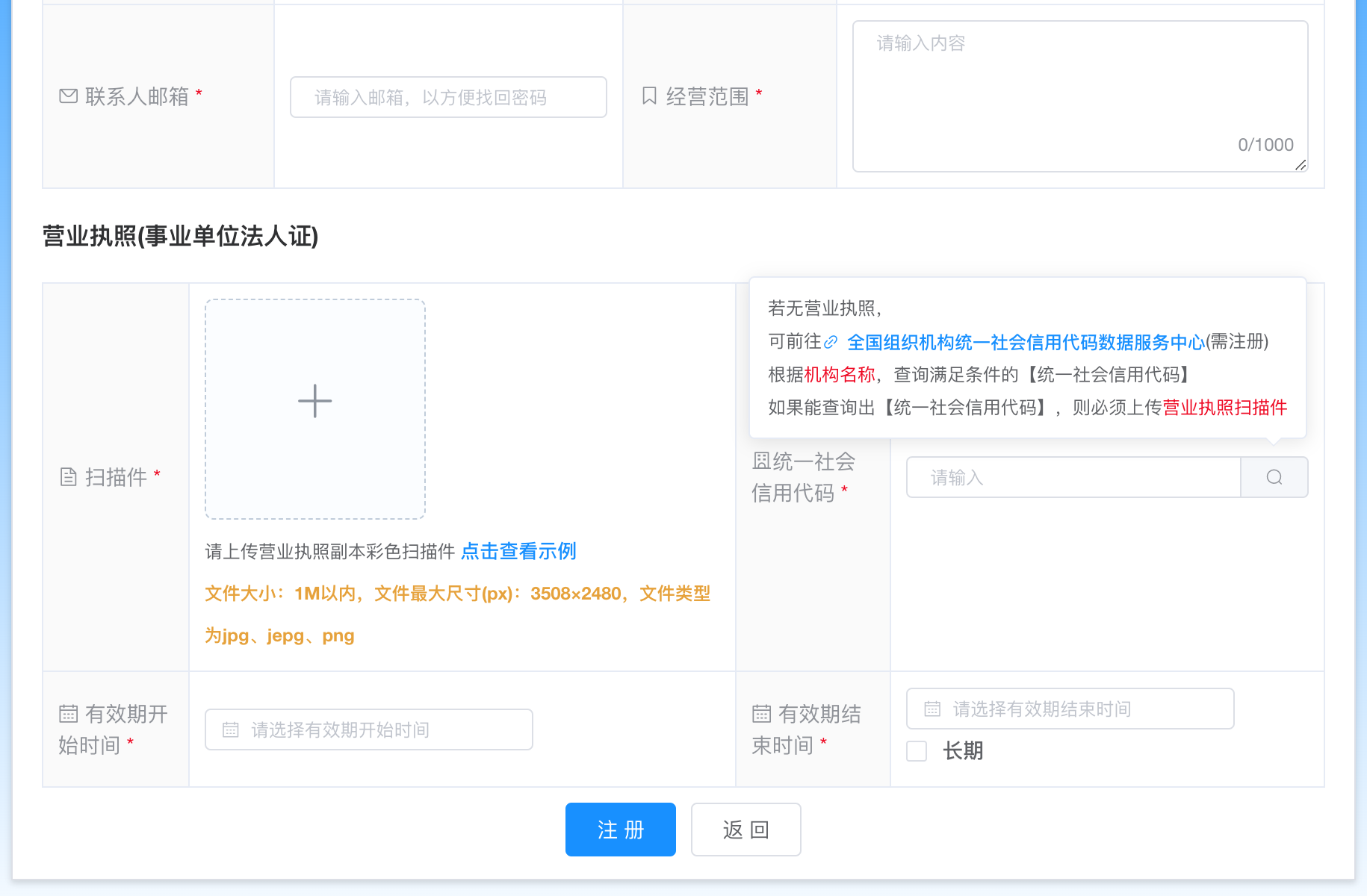Click the document icon beside 扫描件
Screen dimensions: 1367x896
tap(68, 477)
